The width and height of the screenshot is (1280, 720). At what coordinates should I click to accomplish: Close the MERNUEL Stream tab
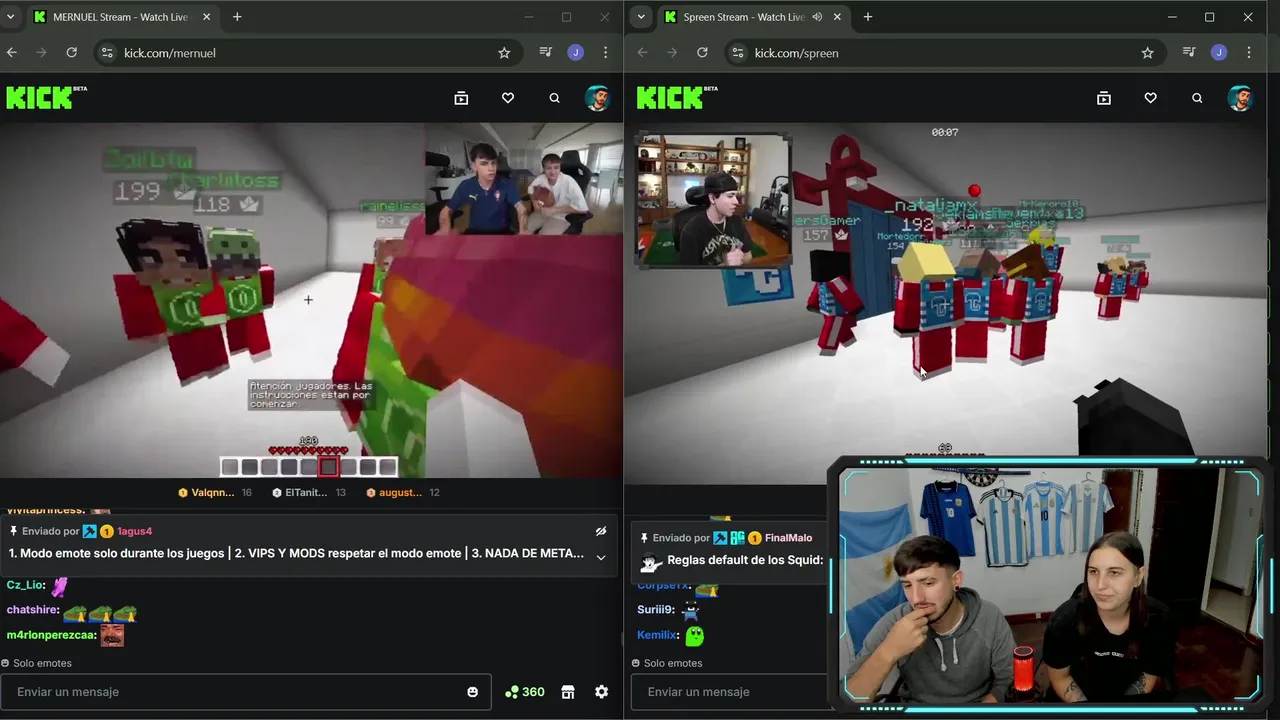click(207, 17)
